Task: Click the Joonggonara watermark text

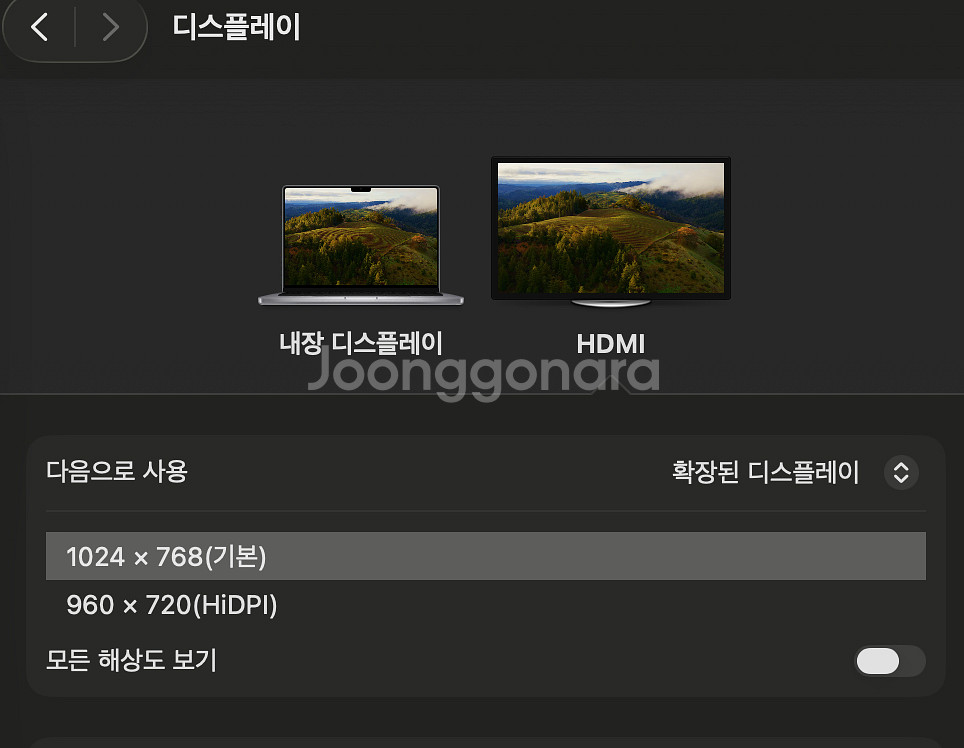Action: [484, 371]
